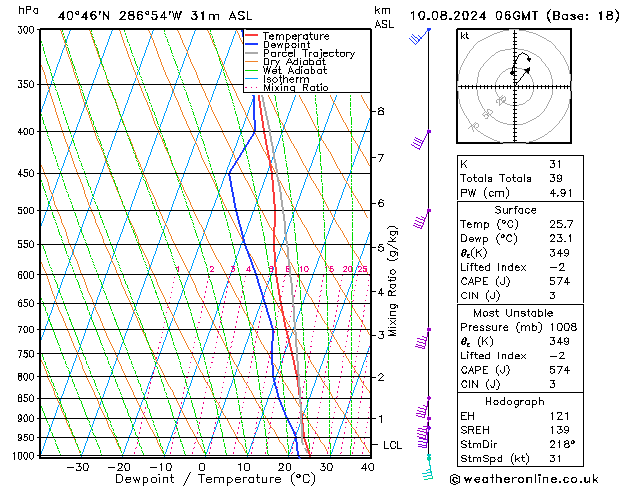Click the "Surface" section heading

pos(515,210)
